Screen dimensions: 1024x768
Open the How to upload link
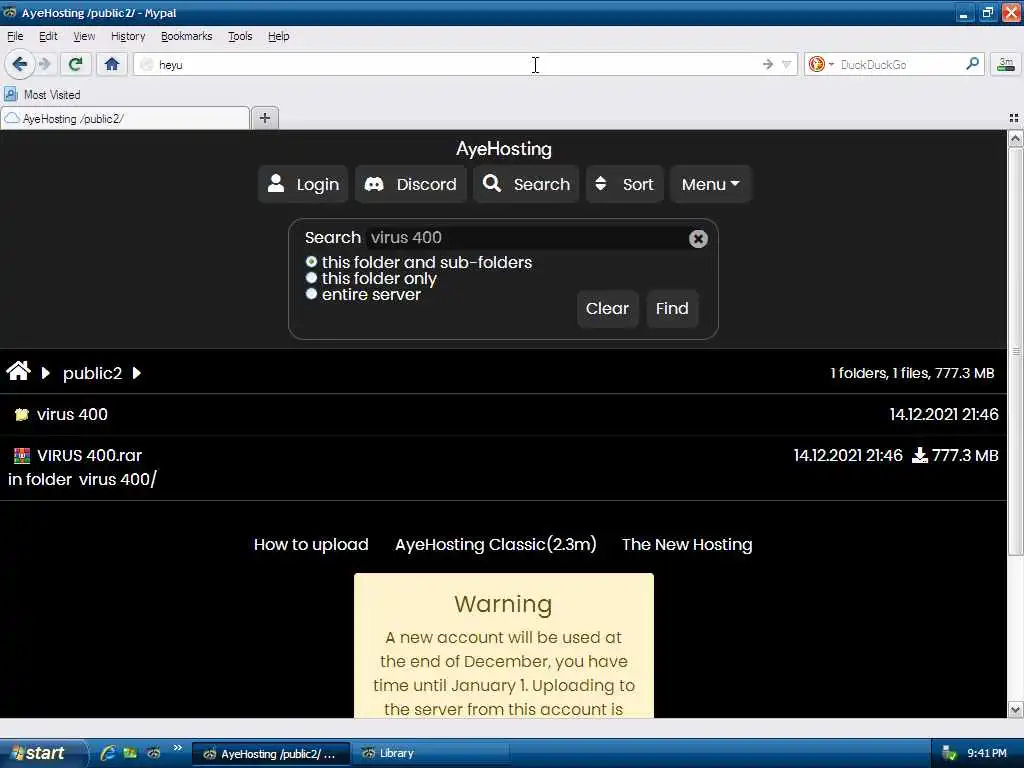point(311,545)
